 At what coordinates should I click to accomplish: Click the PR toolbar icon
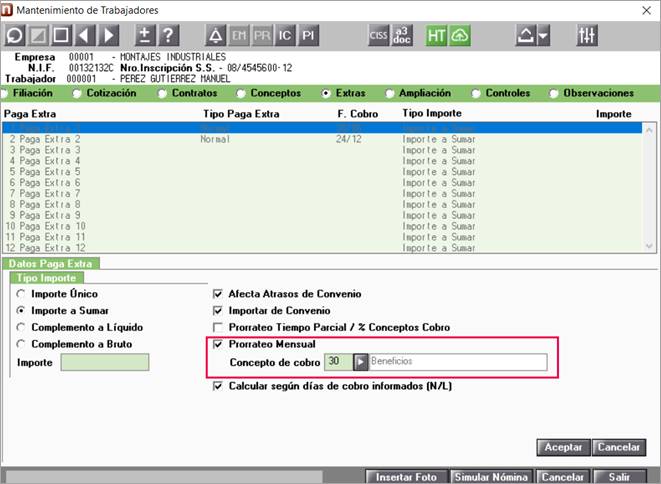(x=262, y=35)
